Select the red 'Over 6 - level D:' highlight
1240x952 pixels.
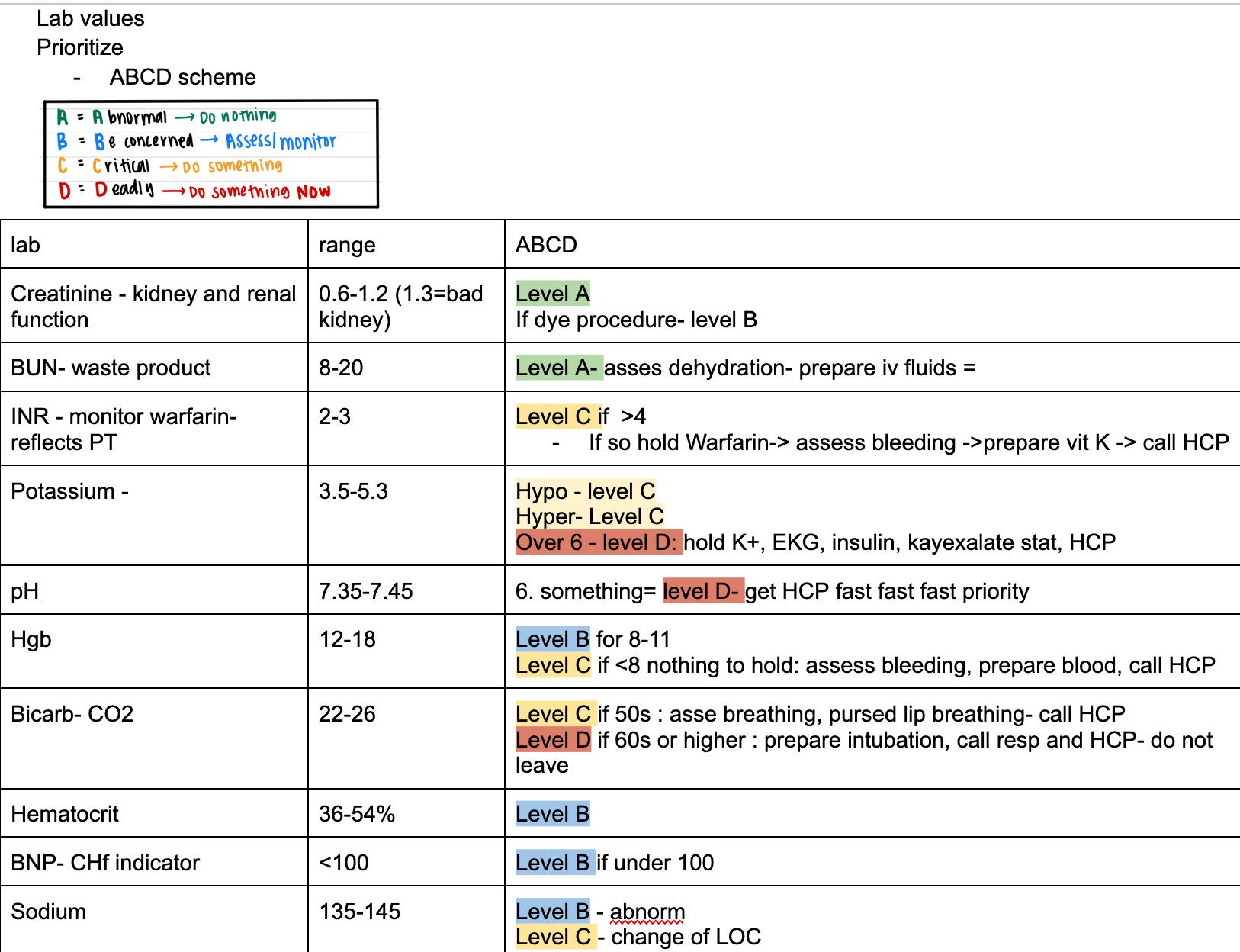point(600,542)
